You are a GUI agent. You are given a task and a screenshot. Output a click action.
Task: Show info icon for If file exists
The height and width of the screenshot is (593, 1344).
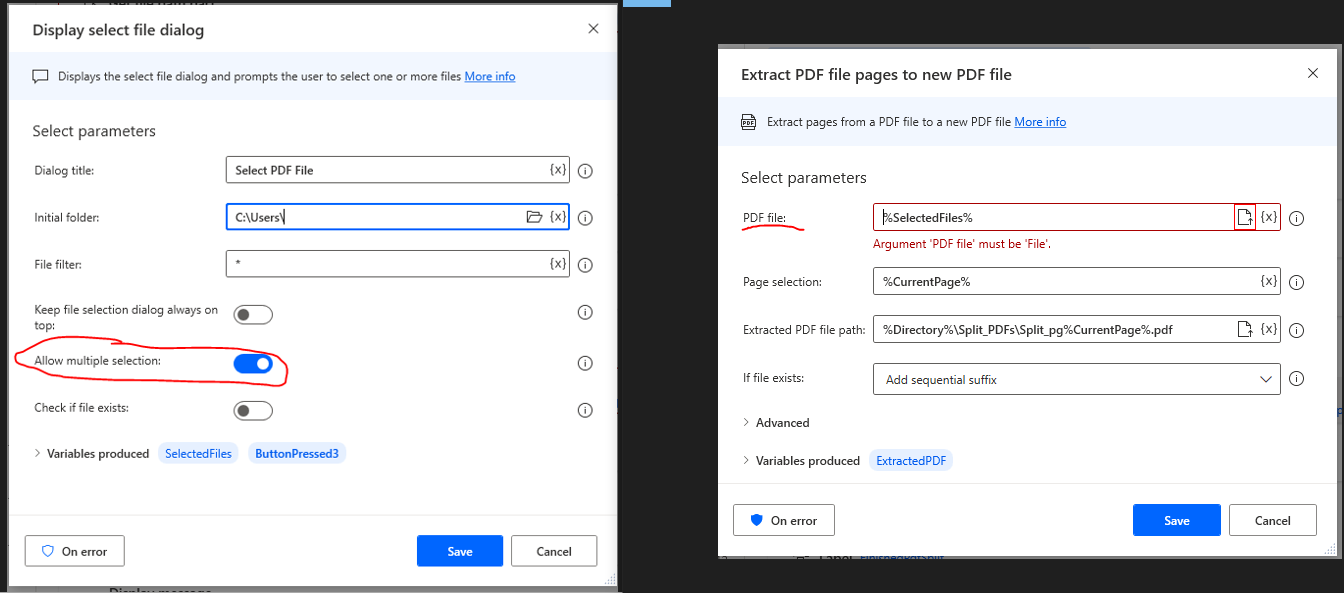click(1297, 379)
